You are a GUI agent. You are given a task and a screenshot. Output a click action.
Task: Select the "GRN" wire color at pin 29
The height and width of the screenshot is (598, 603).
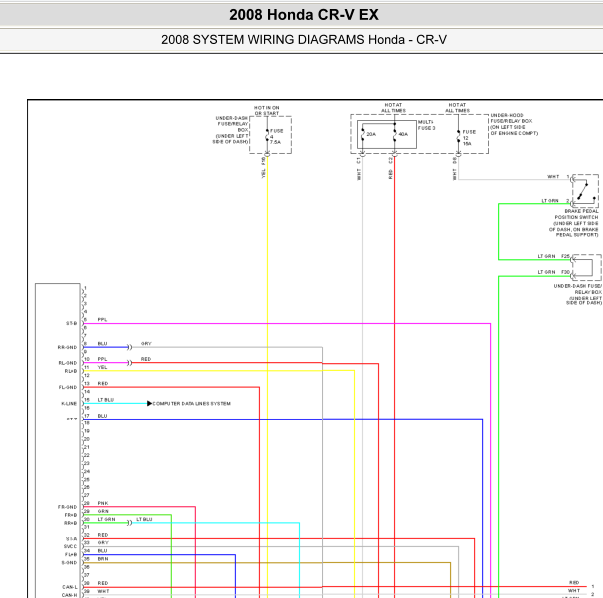(103, 511)
